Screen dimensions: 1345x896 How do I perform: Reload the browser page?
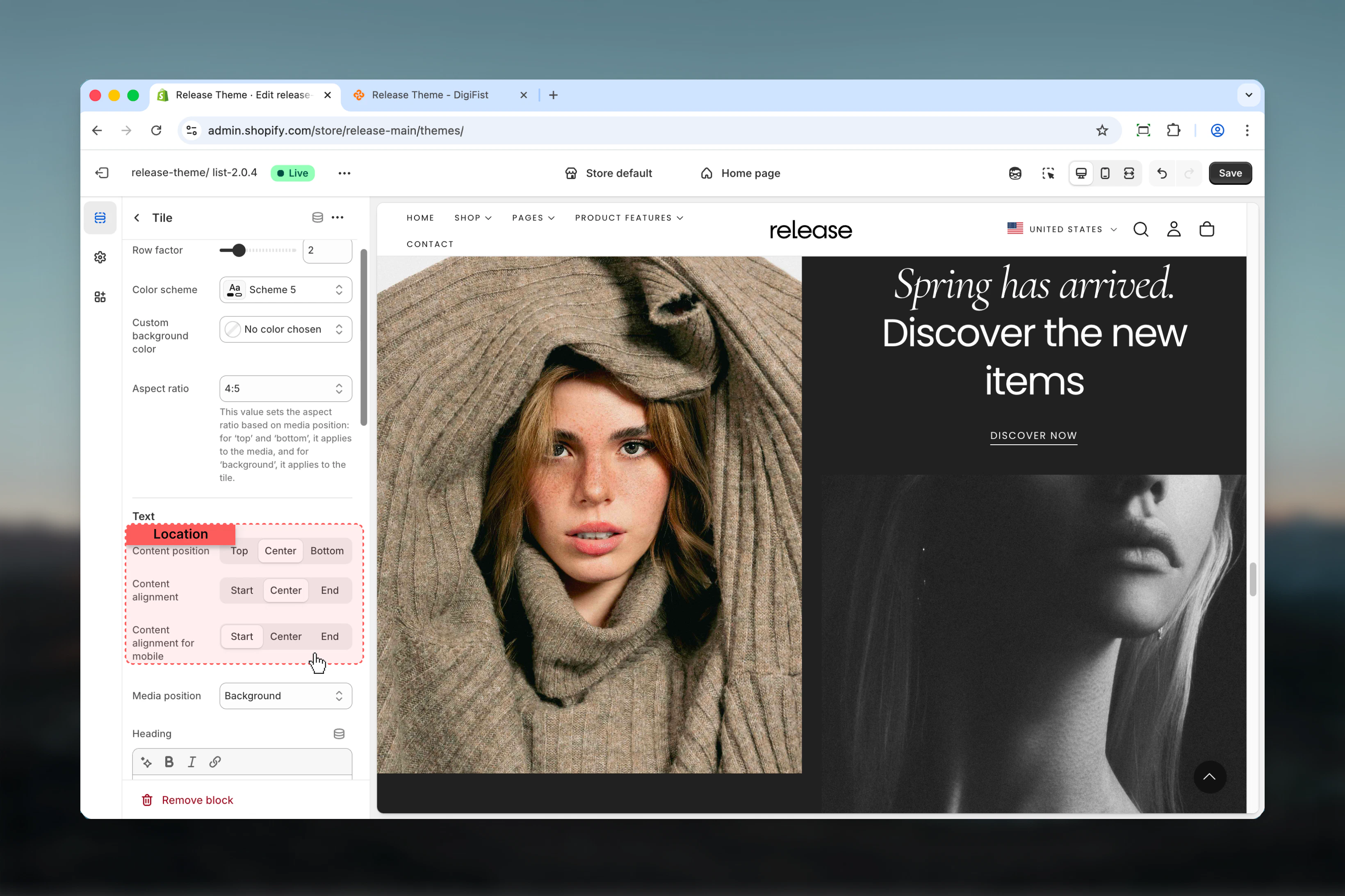(x=156, y=130)
